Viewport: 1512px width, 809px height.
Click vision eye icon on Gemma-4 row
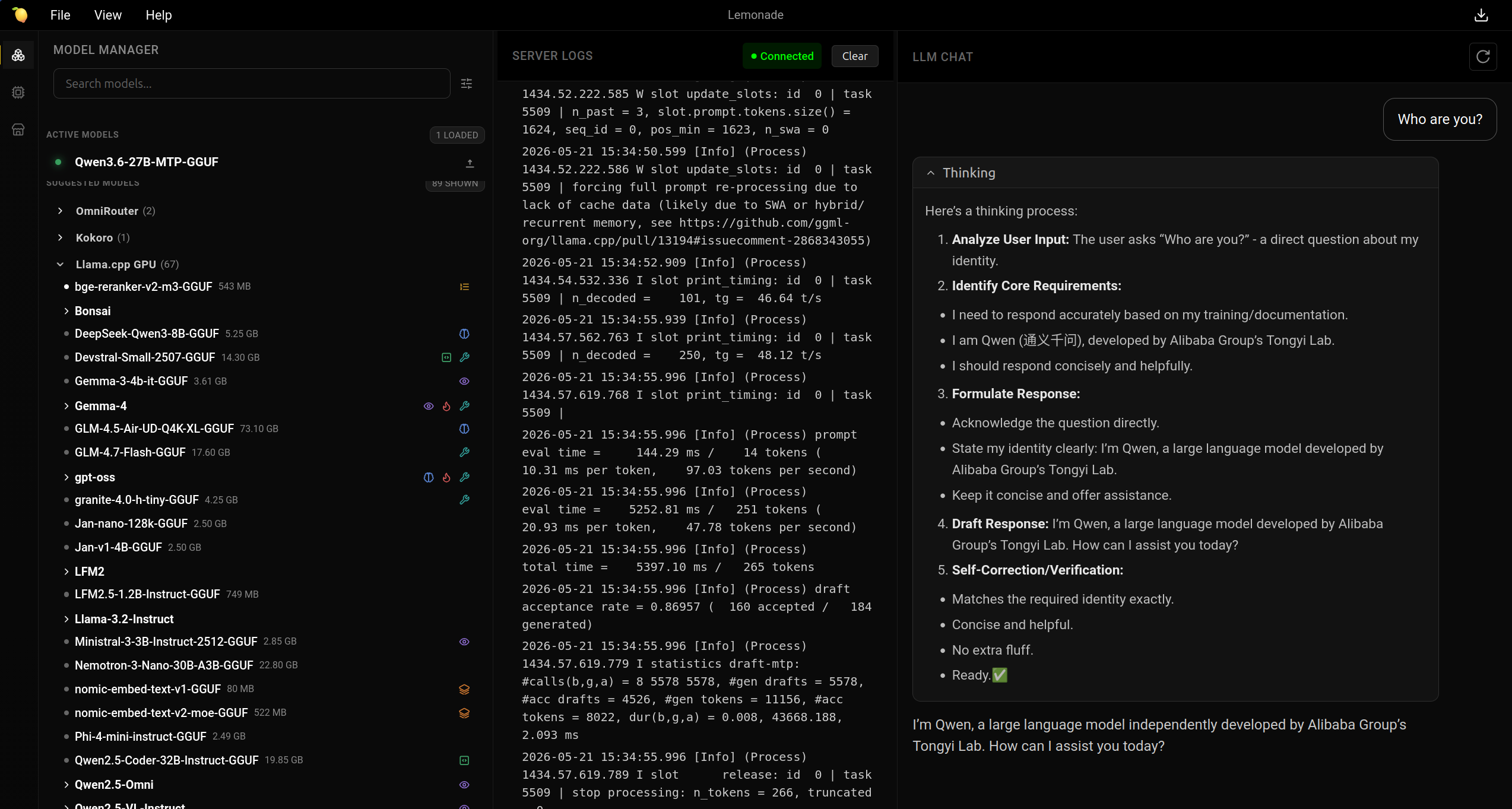[x=429, y=406]
